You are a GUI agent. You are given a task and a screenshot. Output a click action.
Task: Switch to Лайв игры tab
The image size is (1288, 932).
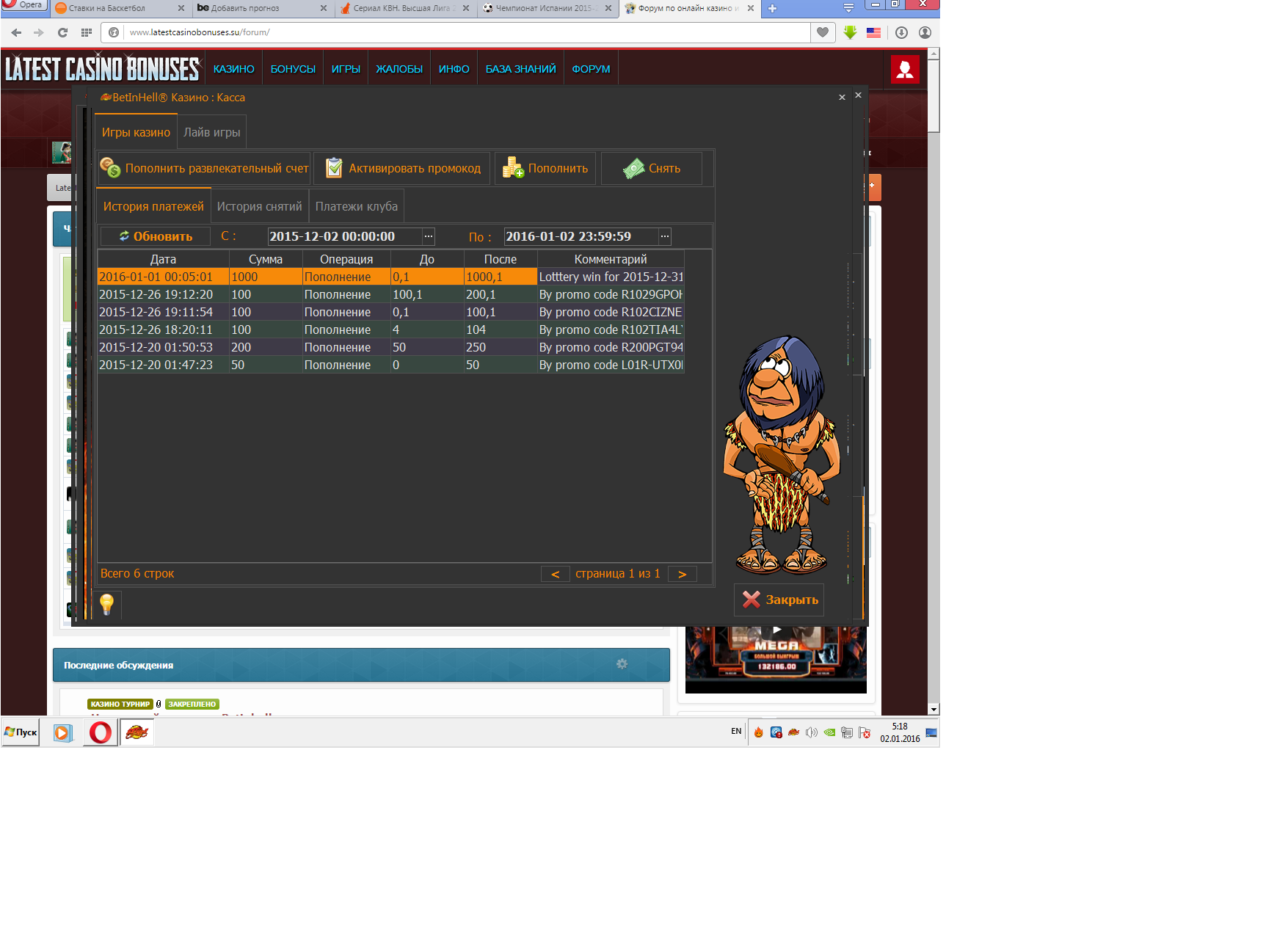(x=211, y=133)
